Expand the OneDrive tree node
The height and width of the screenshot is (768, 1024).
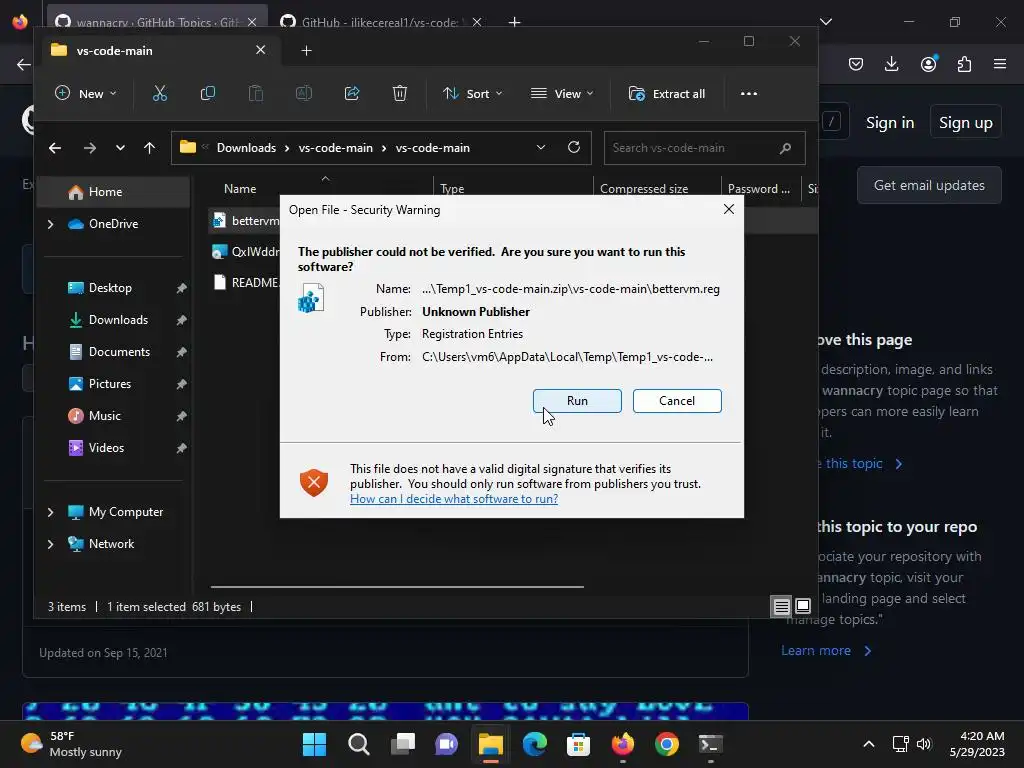[x=50, y=224]
